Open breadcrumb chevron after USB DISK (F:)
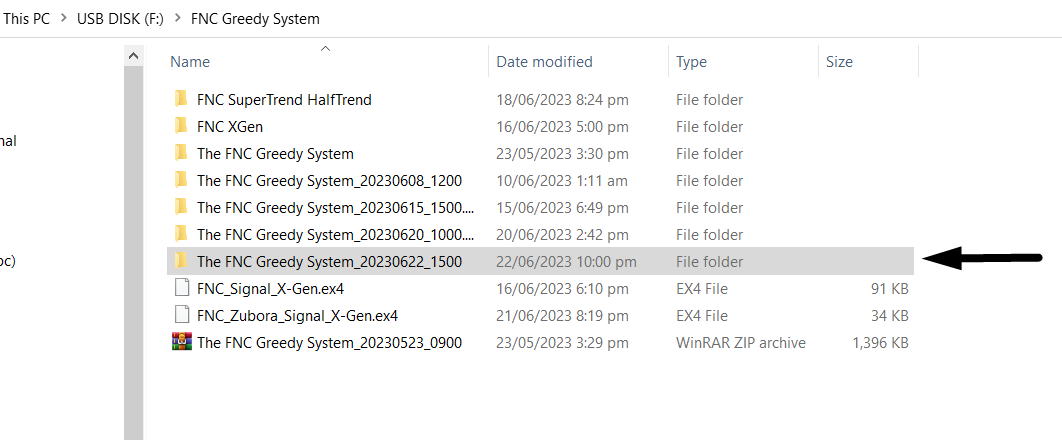The height and width of the screenshot is (440, 1062). 176,19
